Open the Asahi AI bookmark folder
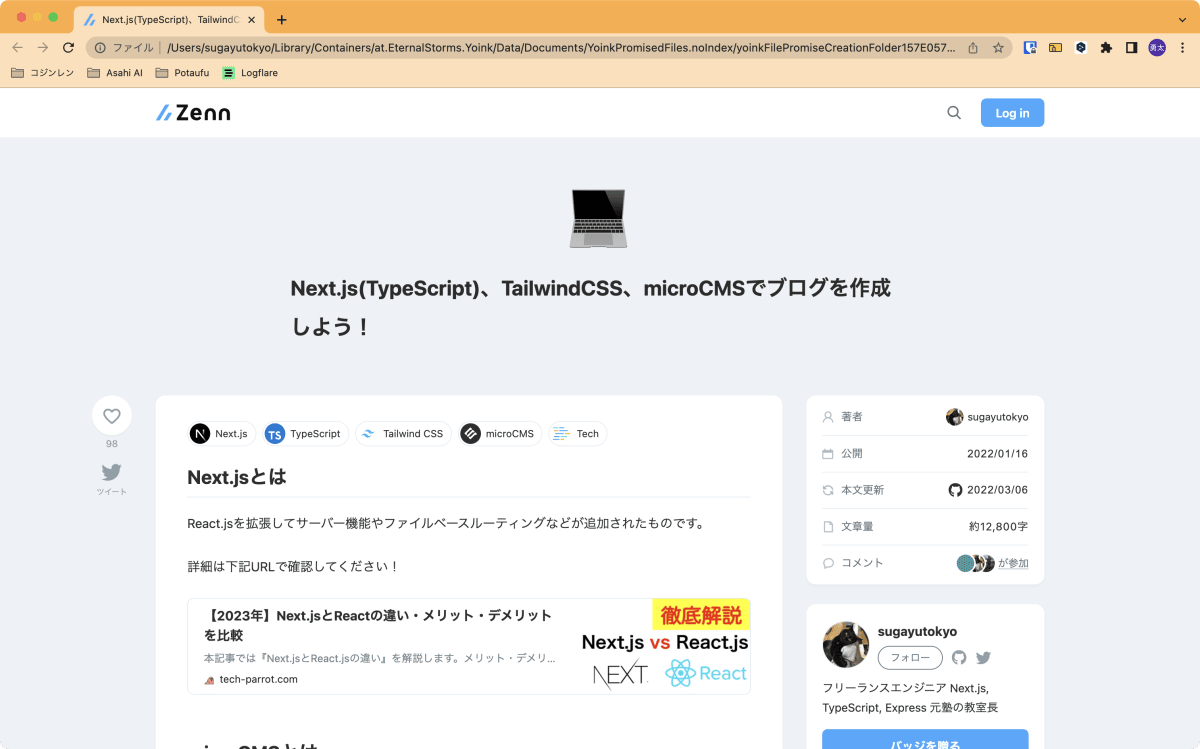The height and width of the screenshot is (749, 1200). (x=115, y=73)
